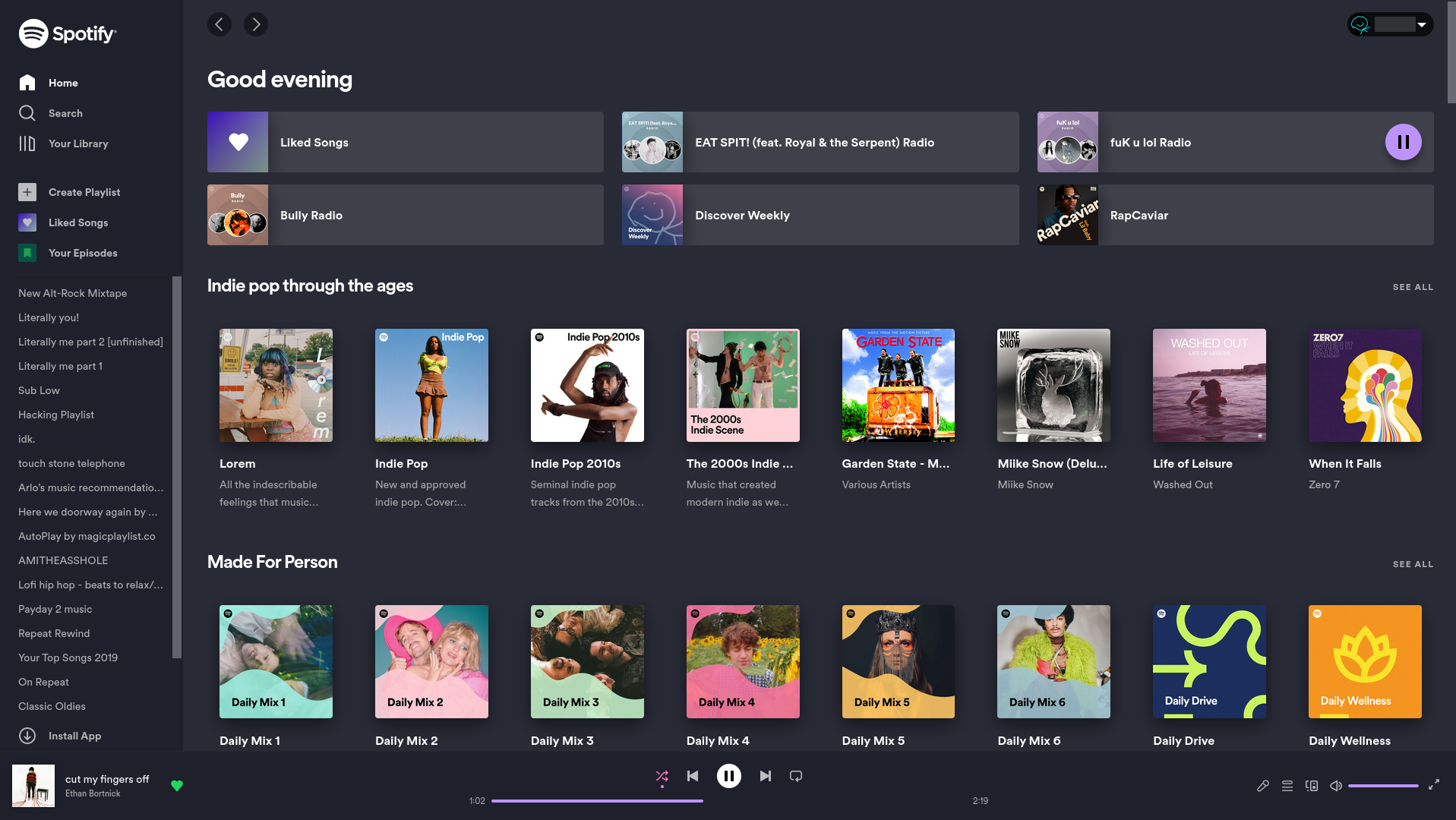Click the Spotify logo
This screenshot has width=1456, height=820.
67,33
